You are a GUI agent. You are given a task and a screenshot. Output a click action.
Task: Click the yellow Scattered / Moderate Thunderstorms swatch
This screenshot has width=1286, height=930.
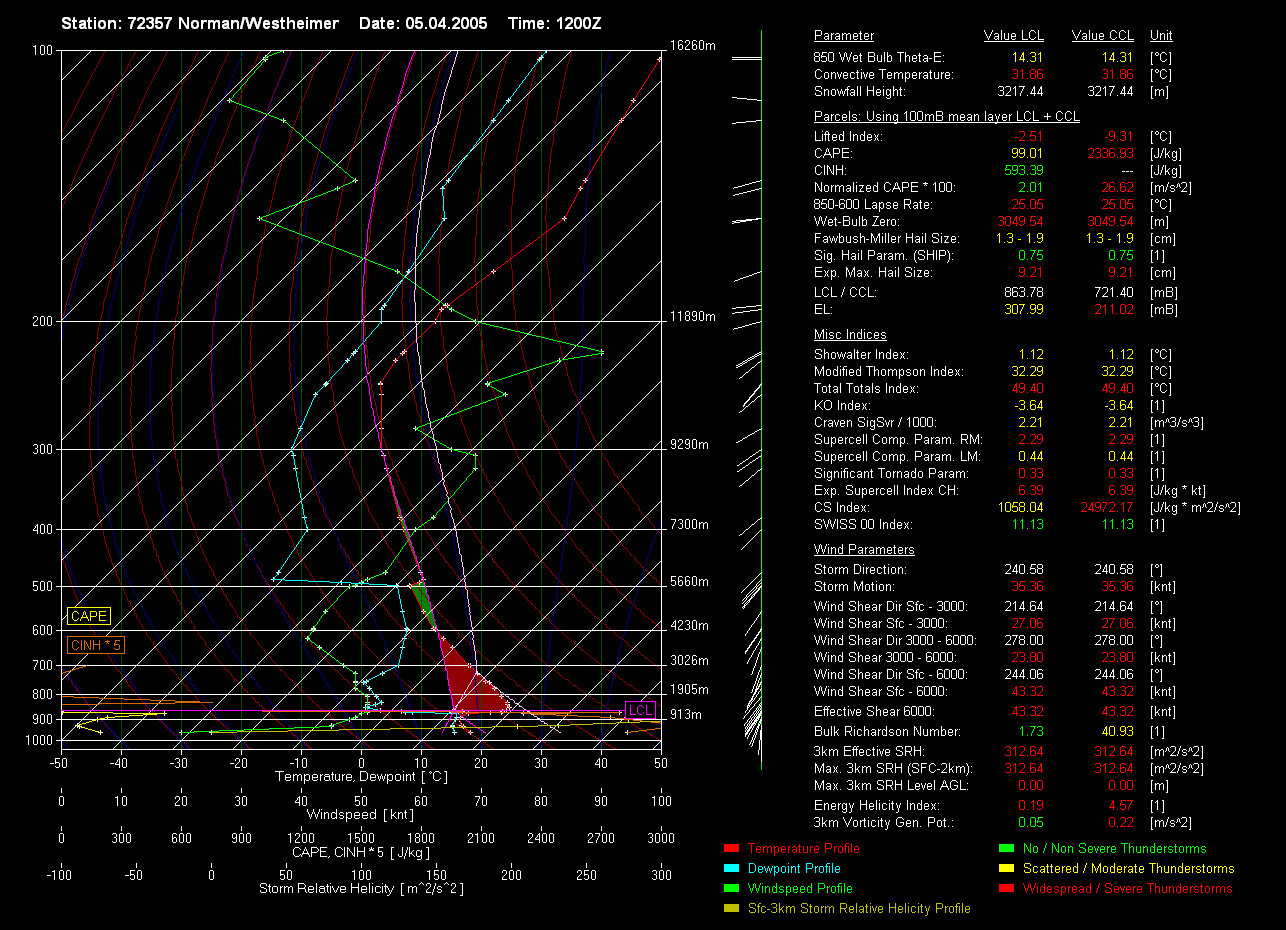click(1004, 869)
